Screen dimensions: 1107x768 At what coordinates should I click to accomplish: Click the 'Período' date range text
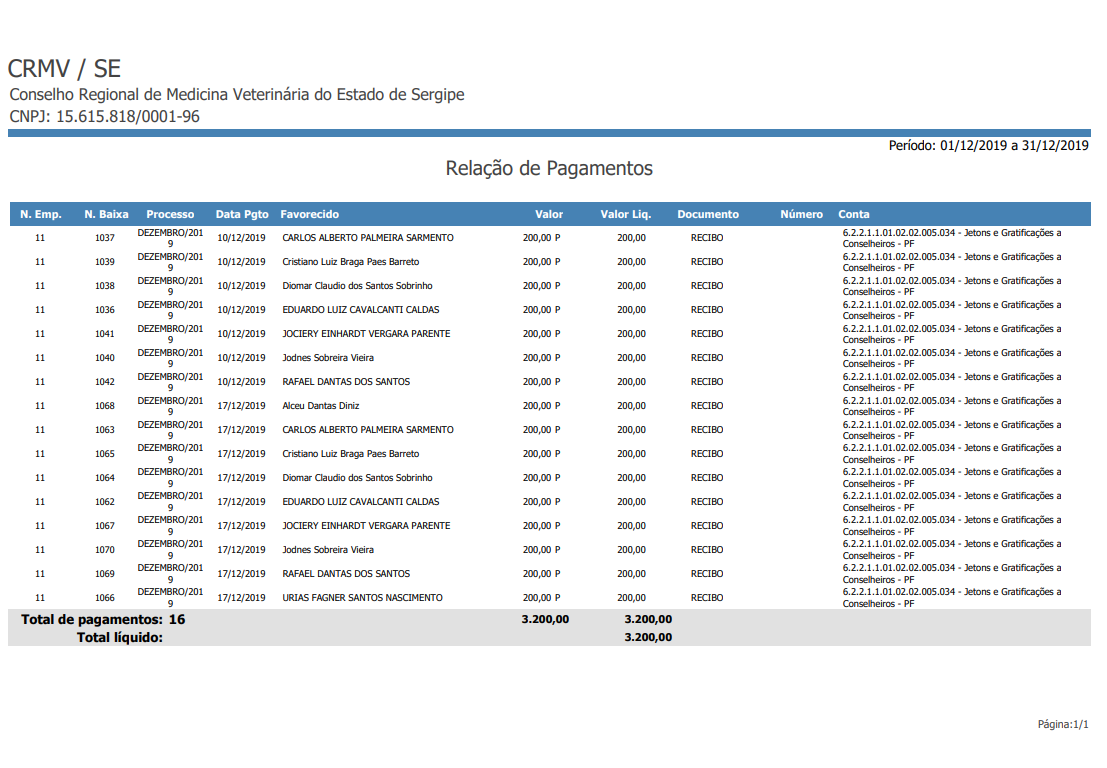(988, 145)
